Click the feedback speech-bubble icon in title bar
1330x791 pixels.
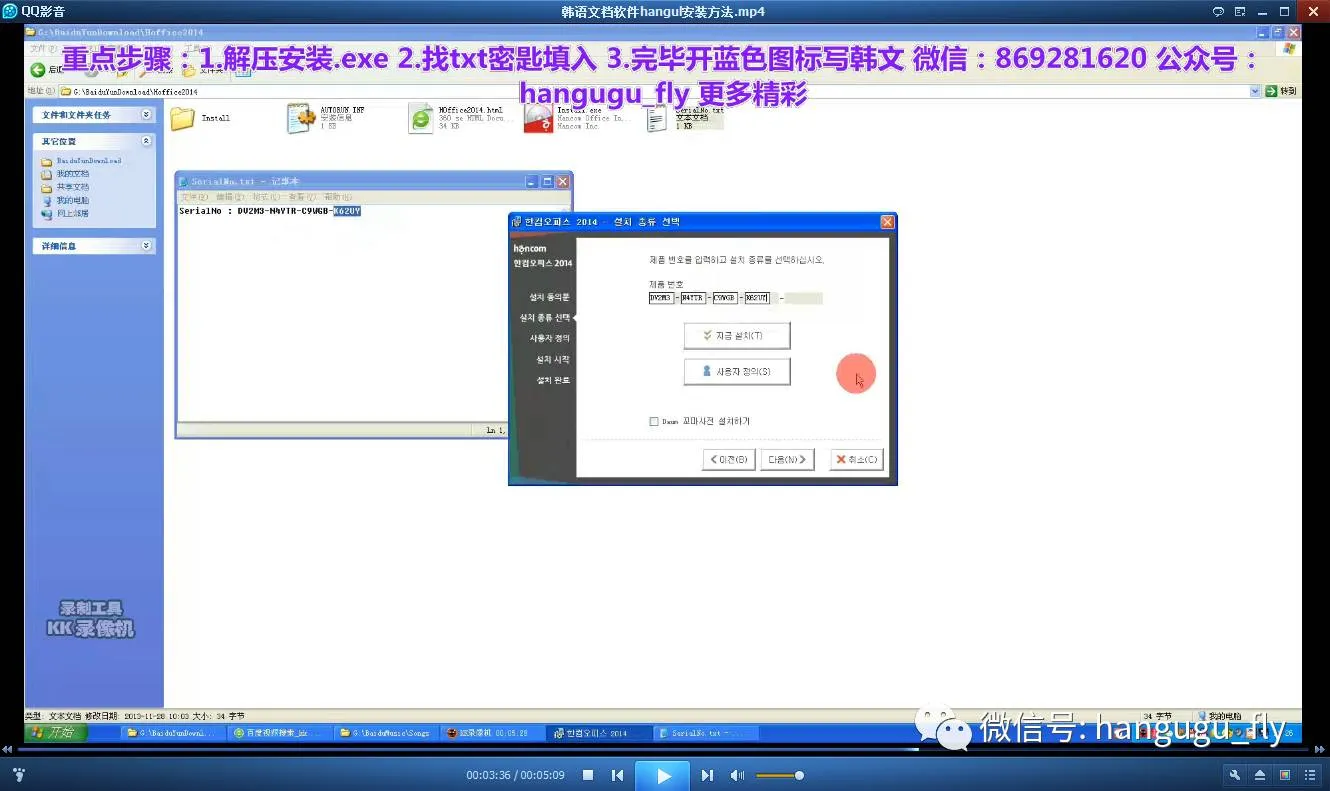pos(1218,12)
